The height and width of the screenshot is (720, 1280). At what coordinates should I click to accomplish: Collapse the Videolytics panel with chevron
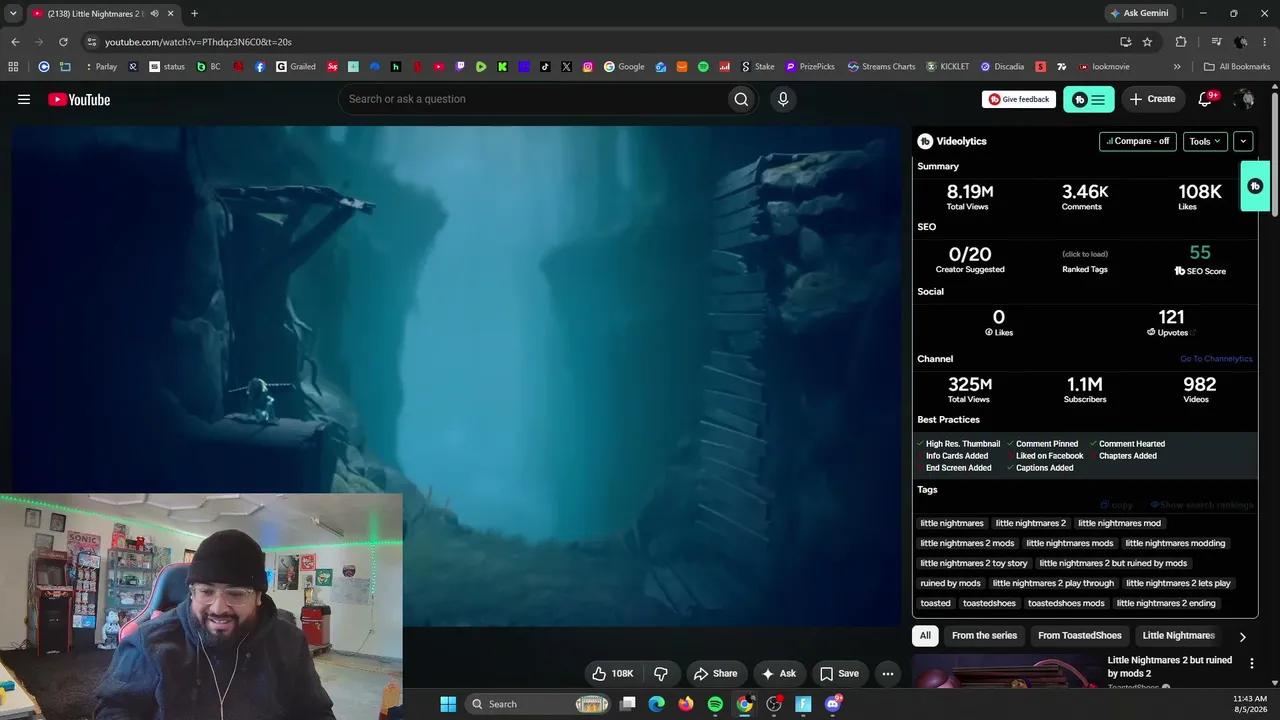1243,141
